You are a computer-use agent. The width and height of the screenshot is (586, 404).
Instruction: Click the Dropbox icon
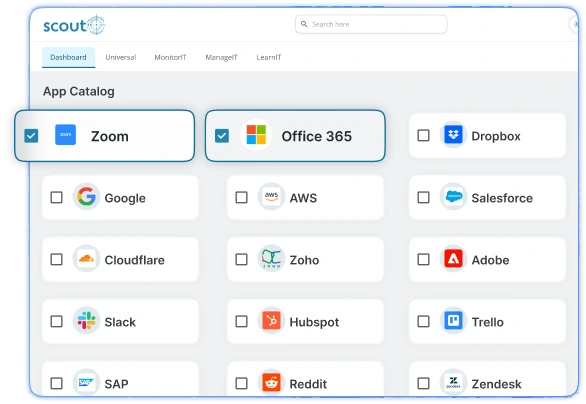tap(453, 135)
